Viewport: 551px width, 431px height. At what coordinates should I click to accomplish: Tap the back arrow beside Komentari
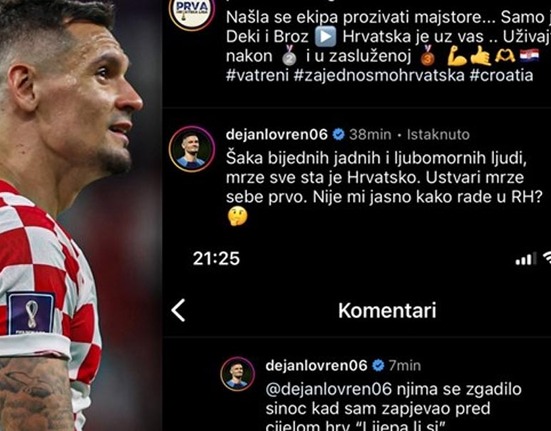coord(178,311)
